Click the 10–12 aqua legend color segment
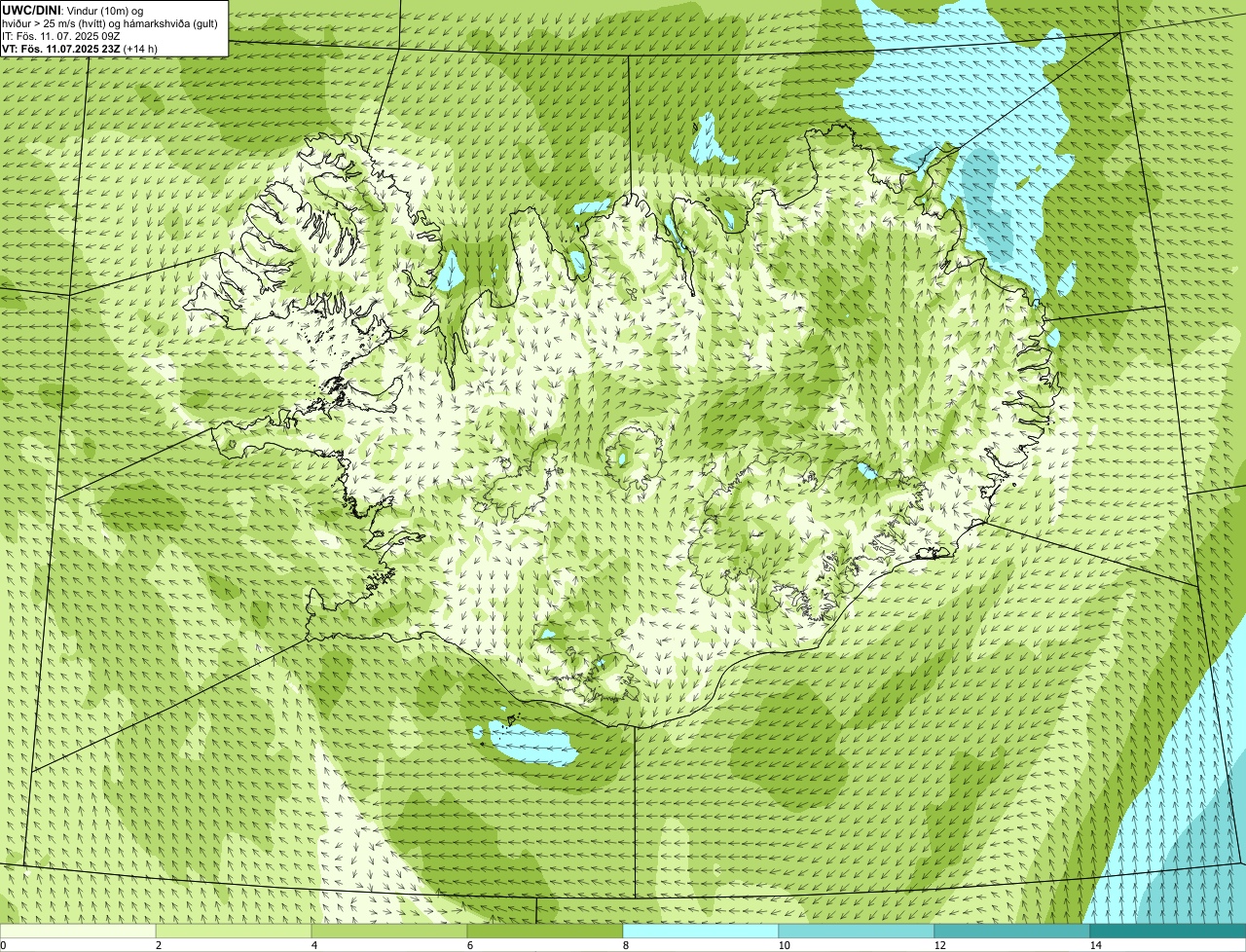 tap(857, 931)
